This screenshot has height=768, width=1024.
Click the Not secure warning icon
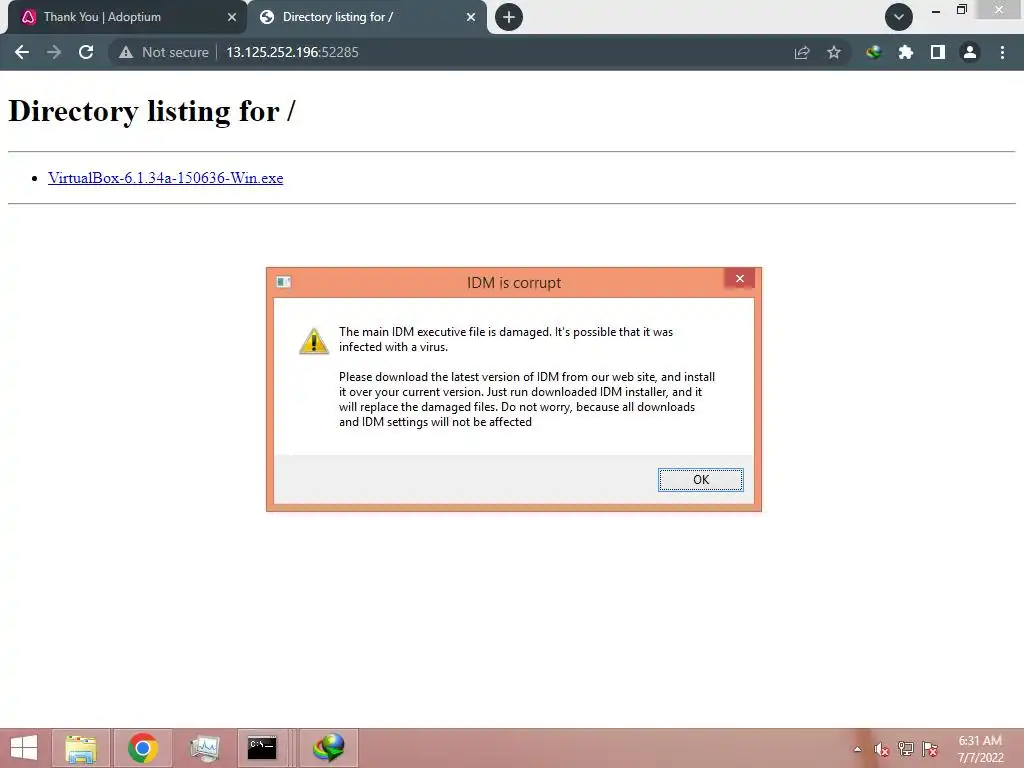[126, 52]
